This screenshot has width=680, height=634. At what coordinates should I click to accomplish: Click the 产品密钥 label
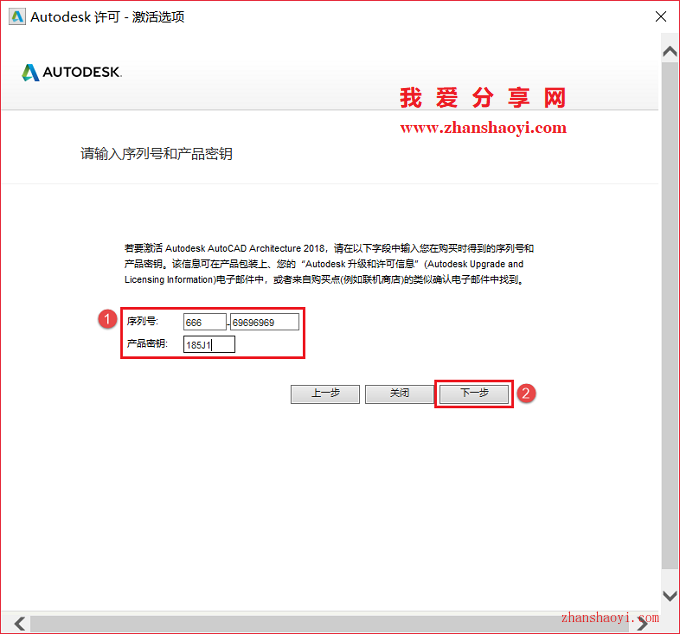pyautogui.click(x=147, y=344)
